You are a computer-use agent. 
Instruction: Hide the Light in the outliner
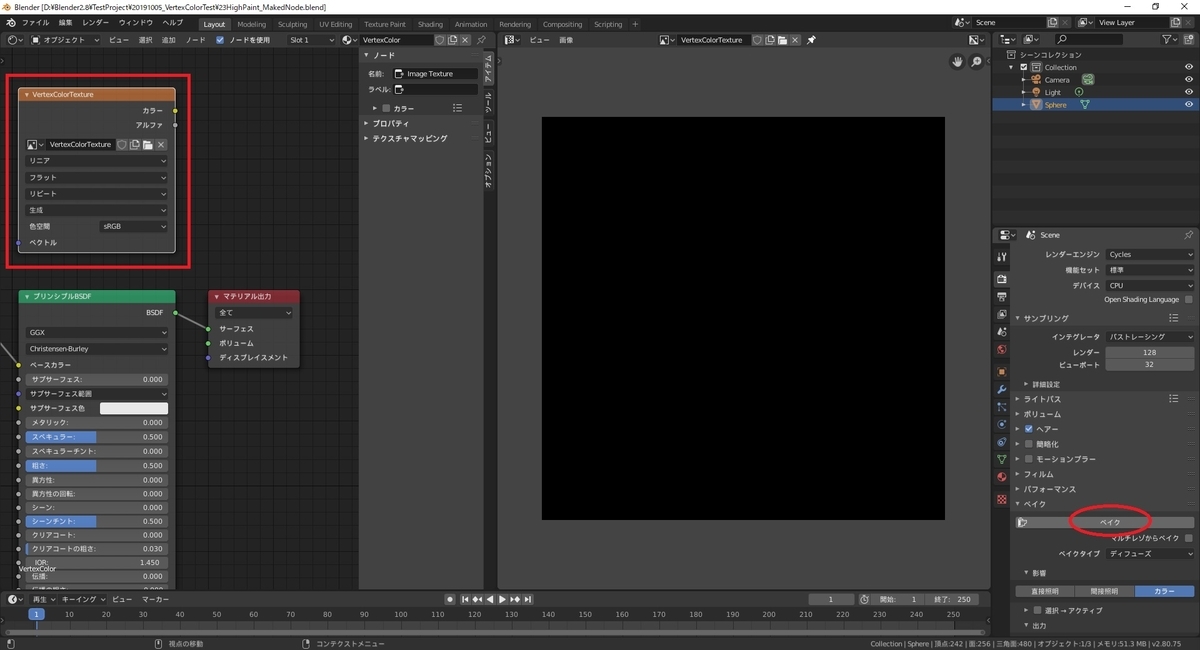point(1189,92)
